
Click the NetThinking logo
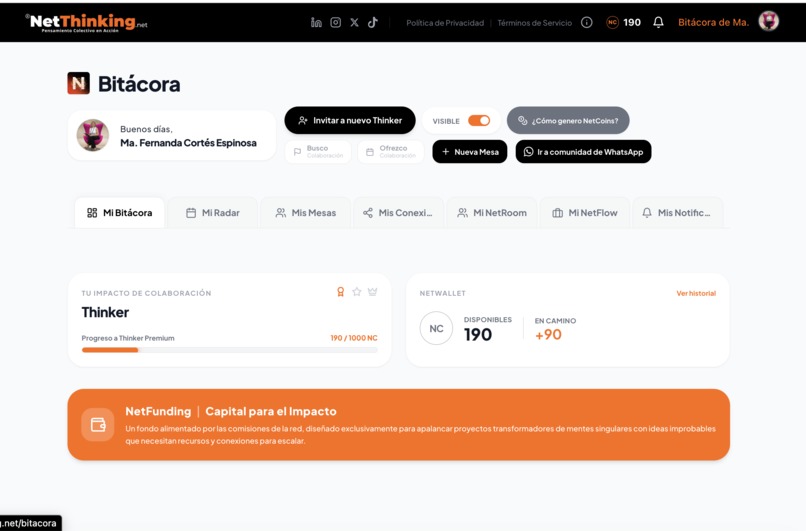pyautogui.click(x=86, y=22)
